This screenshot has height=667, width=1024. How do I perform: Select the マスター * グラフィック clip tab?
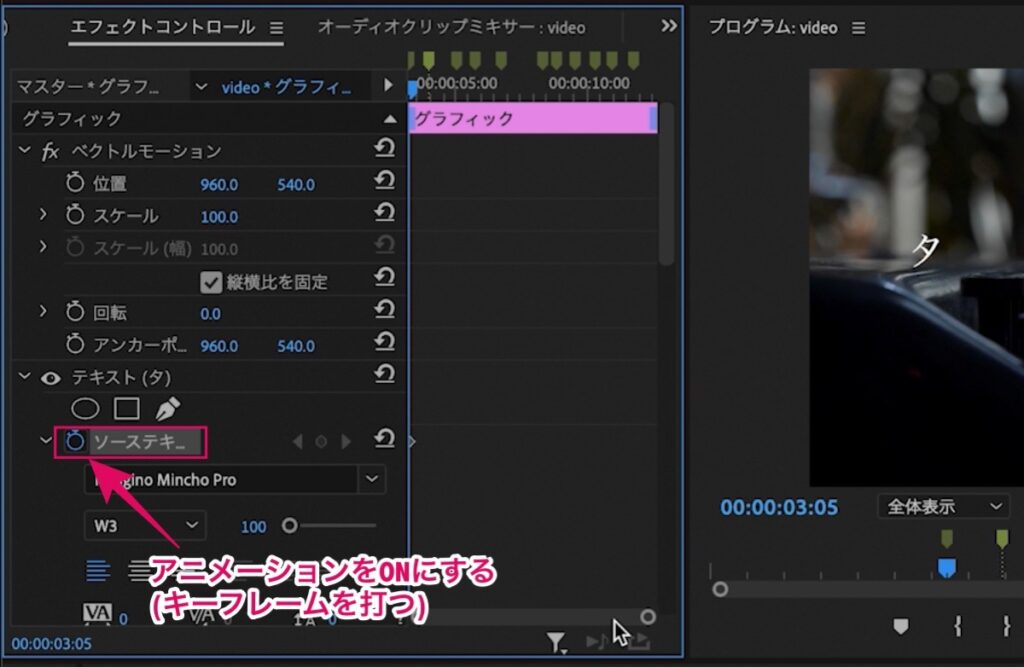[88, 87]
